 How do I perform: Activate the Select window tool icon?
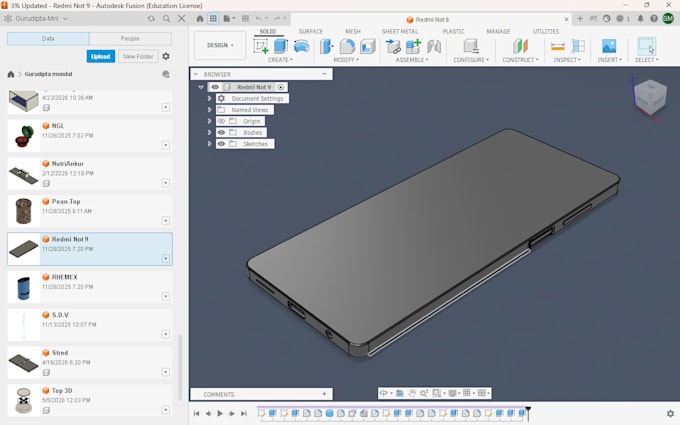pos(646,46)
